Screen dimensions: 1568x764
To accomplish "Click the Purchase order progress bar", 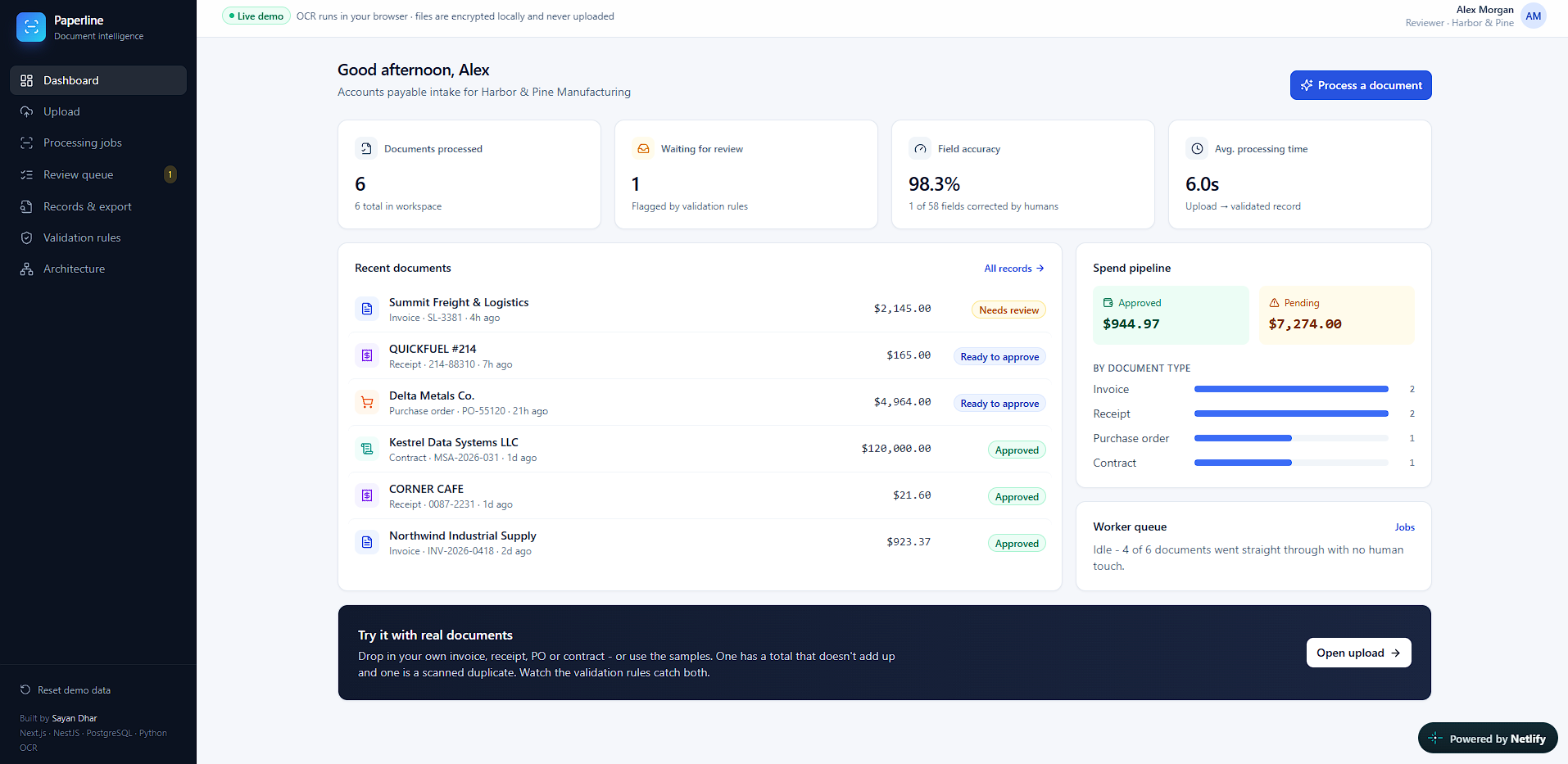I will [x=1291, y=438].
